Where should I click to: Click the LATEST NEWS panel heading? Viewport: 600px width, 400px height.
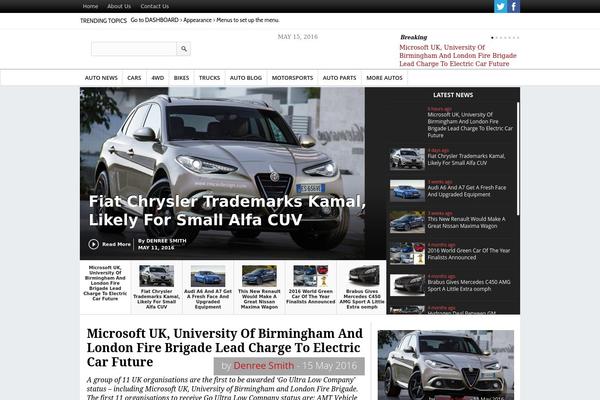[453, 95]
